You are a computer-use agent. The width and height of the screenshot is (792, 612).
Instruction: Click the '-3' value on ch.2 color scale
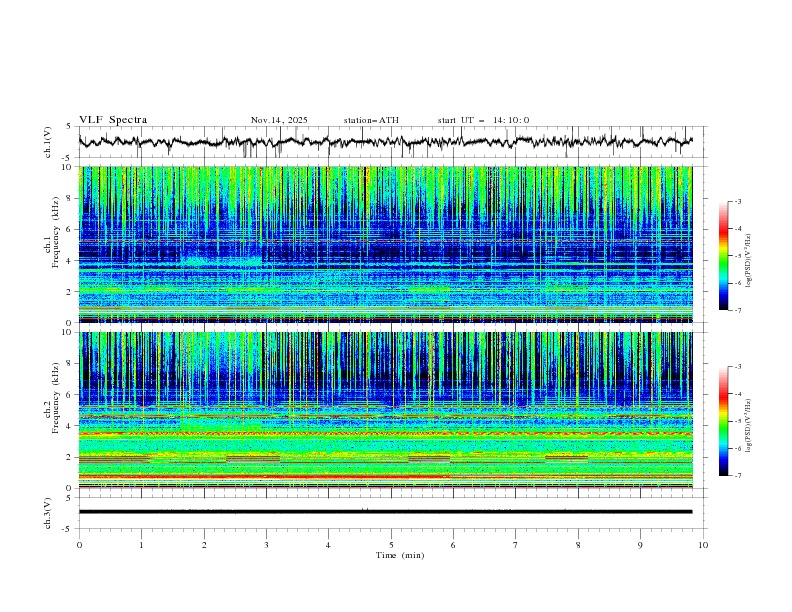click(737, 367)
